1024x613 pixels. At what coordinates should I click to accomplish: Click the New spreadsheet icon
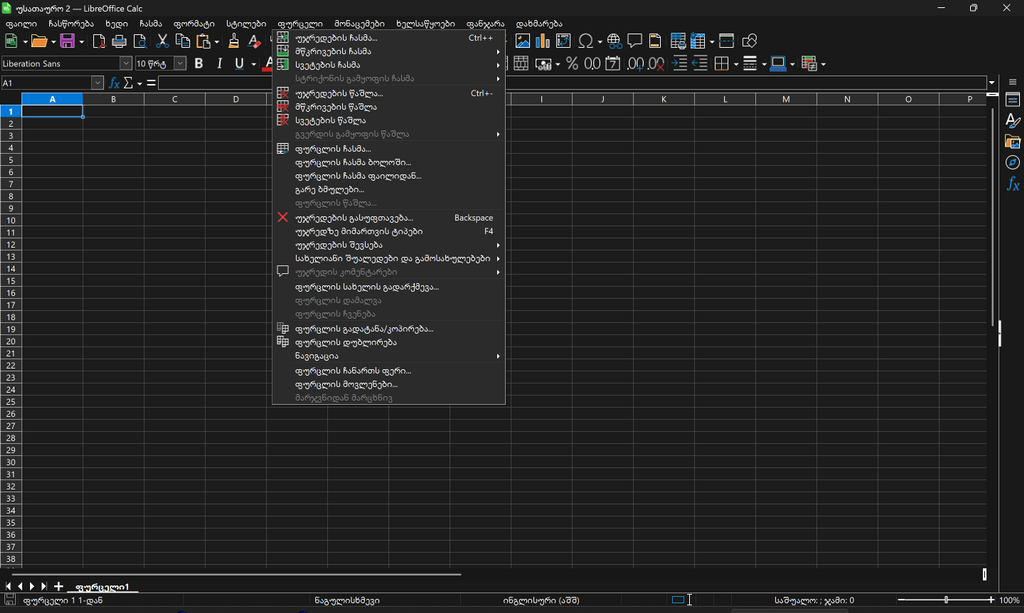tap(11, 41)
